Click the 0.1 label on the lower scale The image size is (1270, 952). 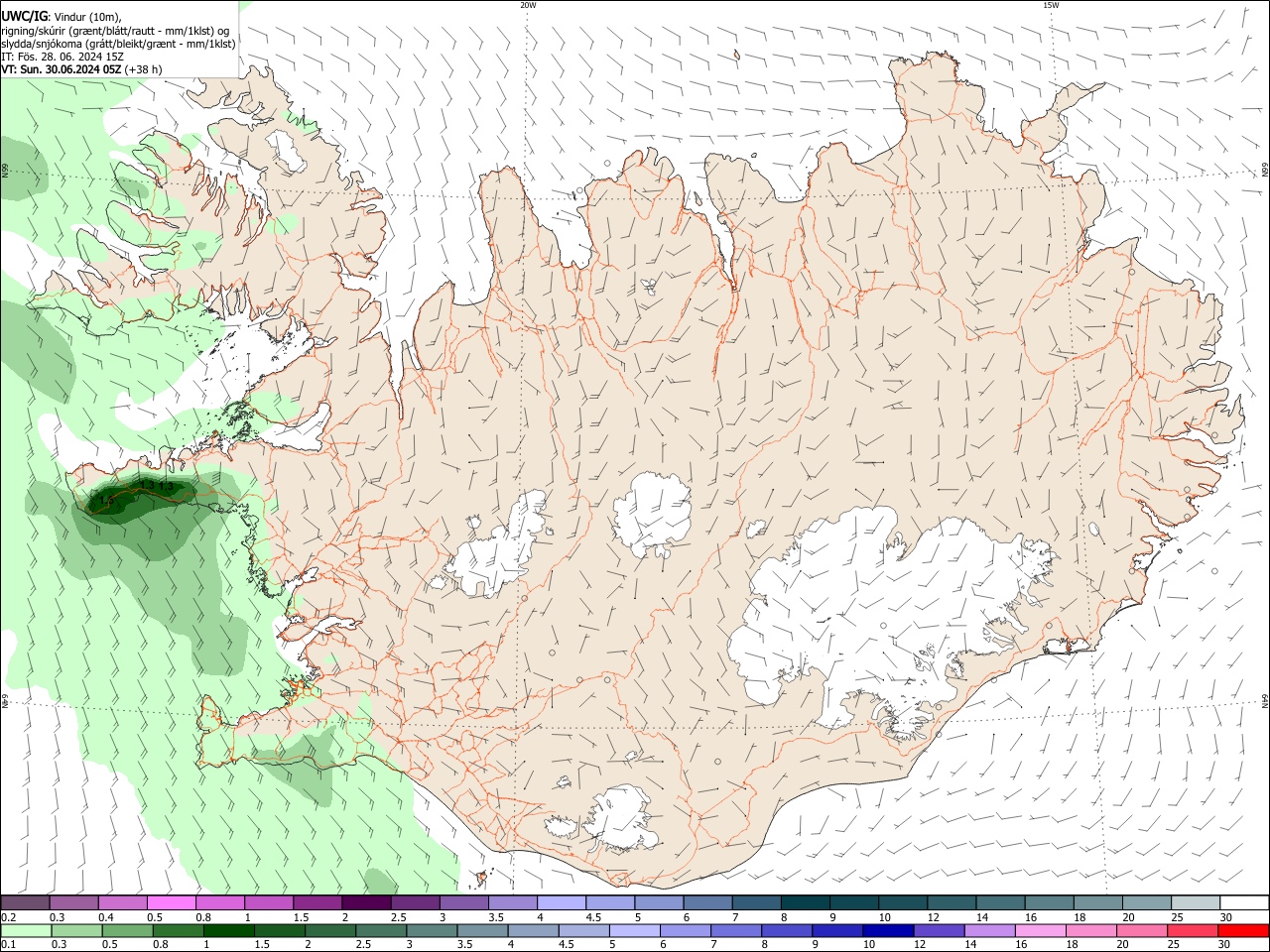pyautogui.click(x=8, y=944)
